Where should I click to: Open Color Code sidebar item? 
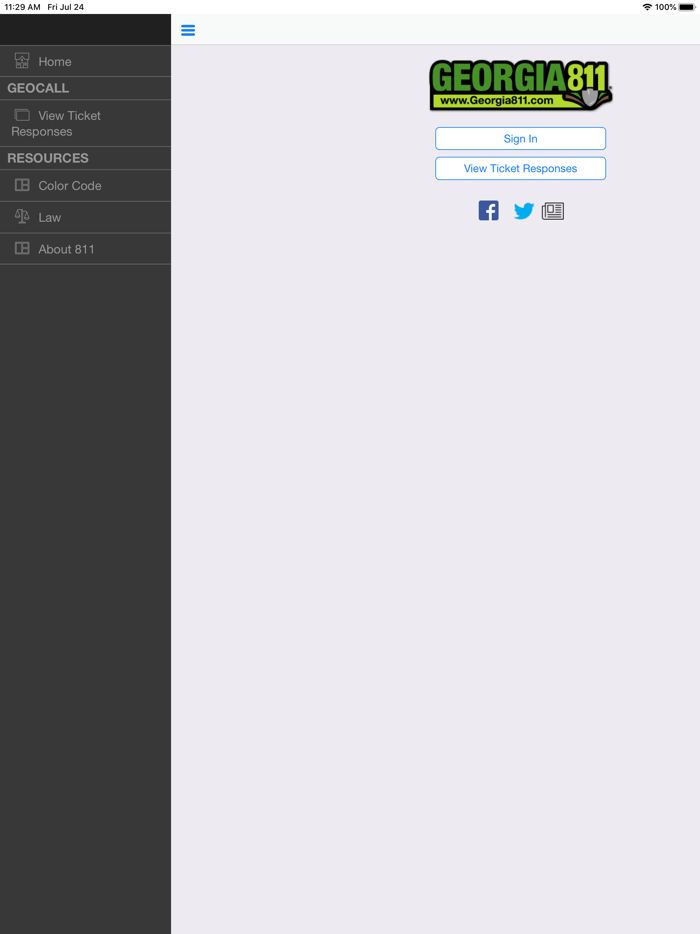pyautogui.click(x=85, y=185)
